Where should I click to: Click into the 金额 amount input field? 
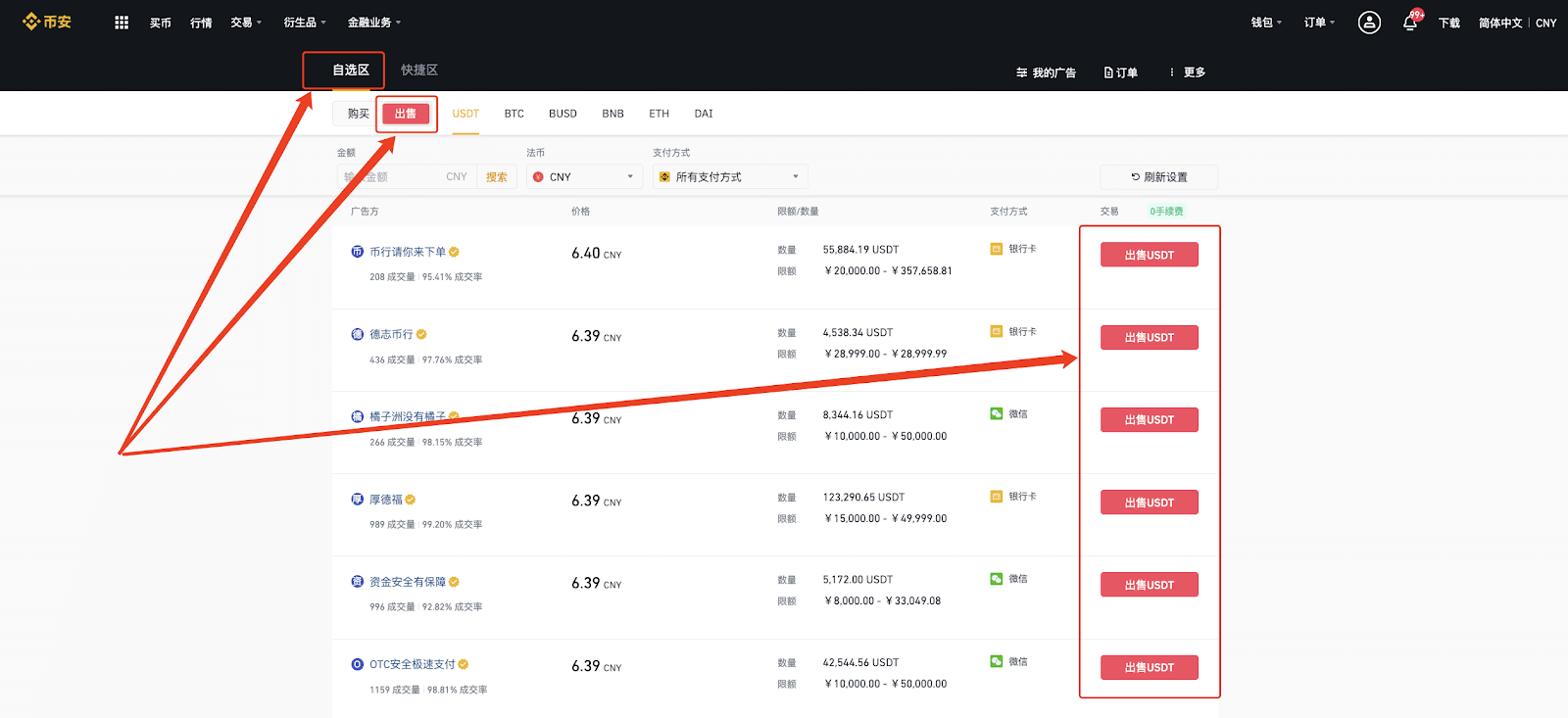pyautogui.click(x=406, y=177)
